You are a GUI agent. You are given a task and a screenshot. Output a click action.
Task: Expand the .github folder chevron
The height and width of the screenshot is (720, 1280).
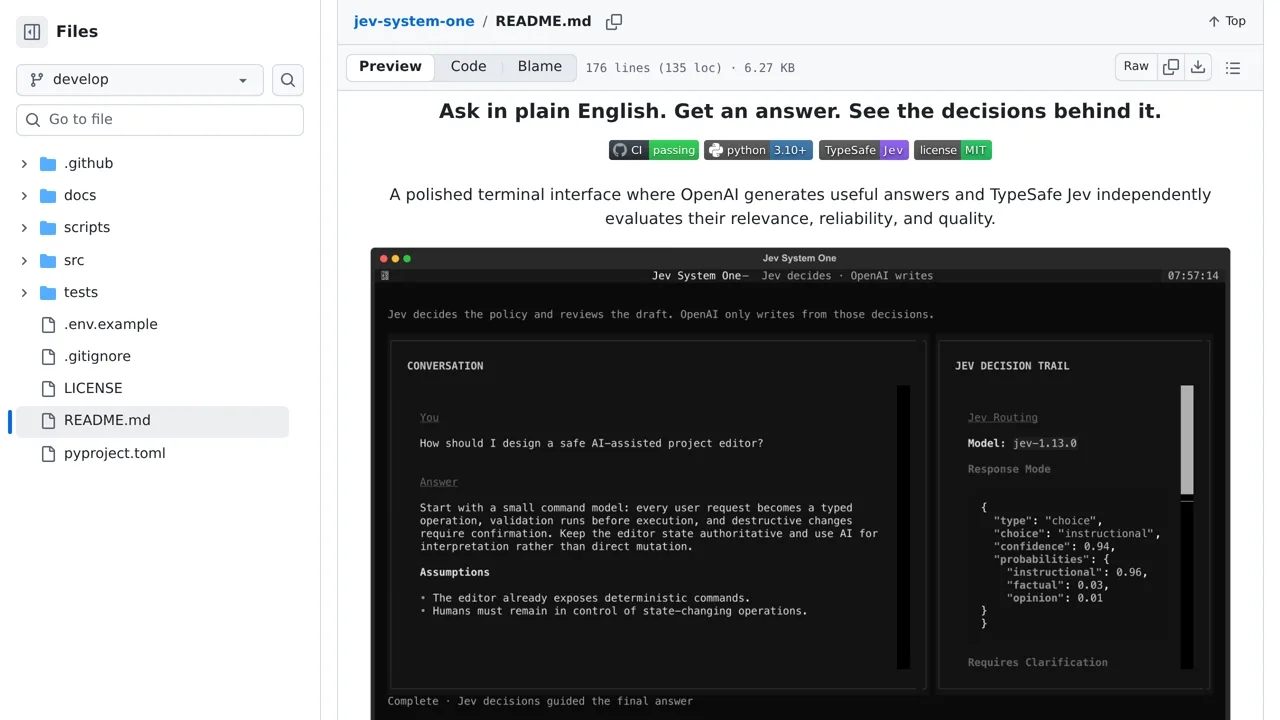click(x=24, y=163)
